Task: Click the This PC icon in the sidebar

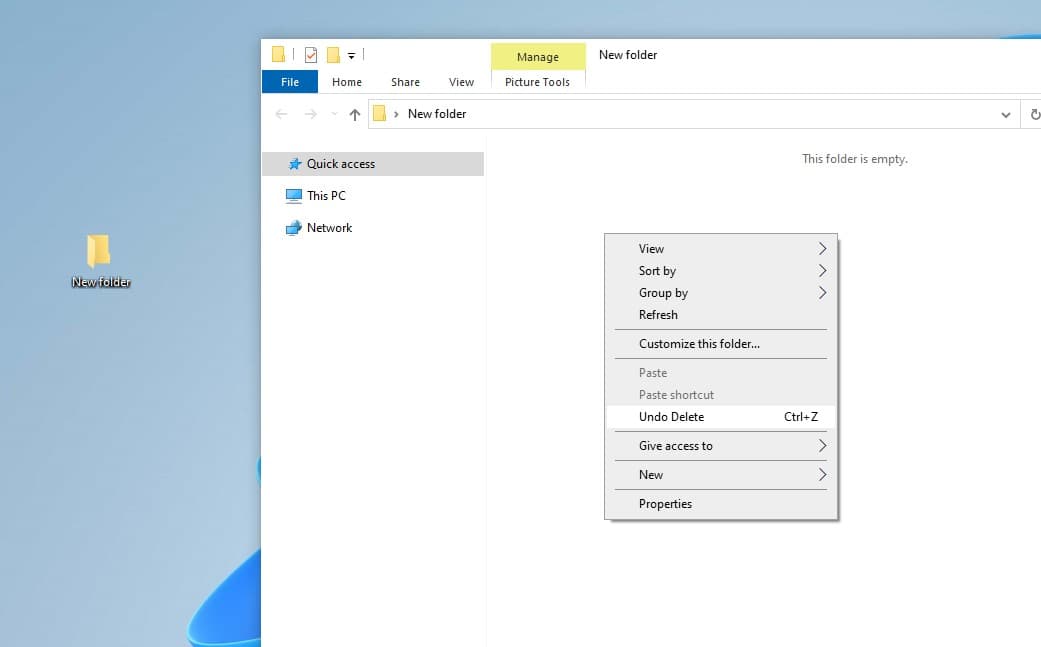Action: click(293, 195)
